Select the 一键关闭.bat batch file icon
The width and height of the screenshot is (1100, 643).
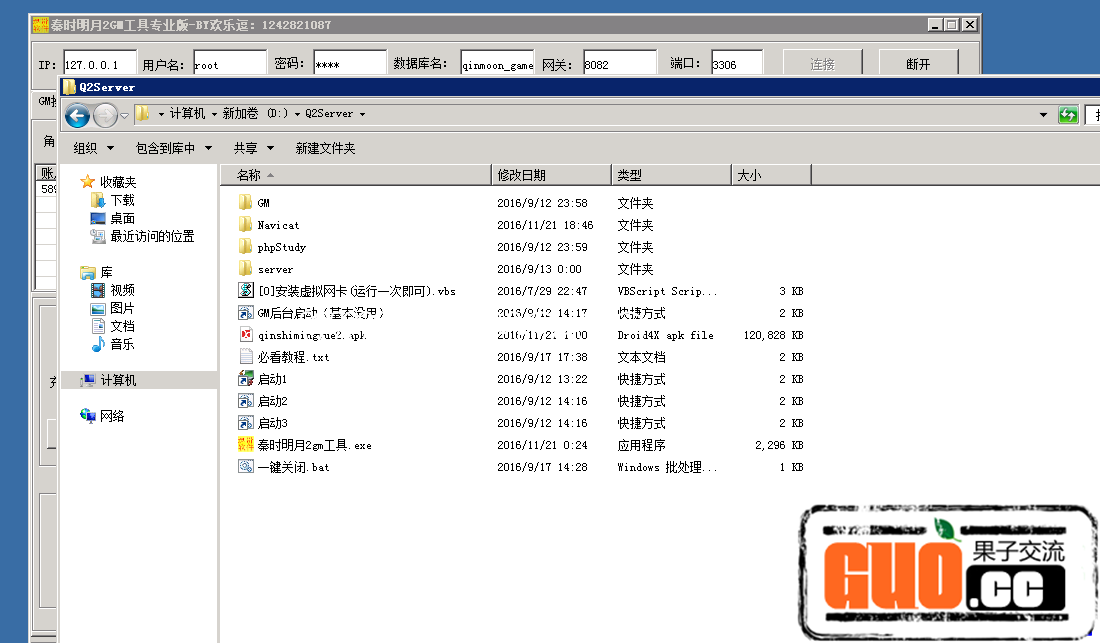[x=246, y=467]
